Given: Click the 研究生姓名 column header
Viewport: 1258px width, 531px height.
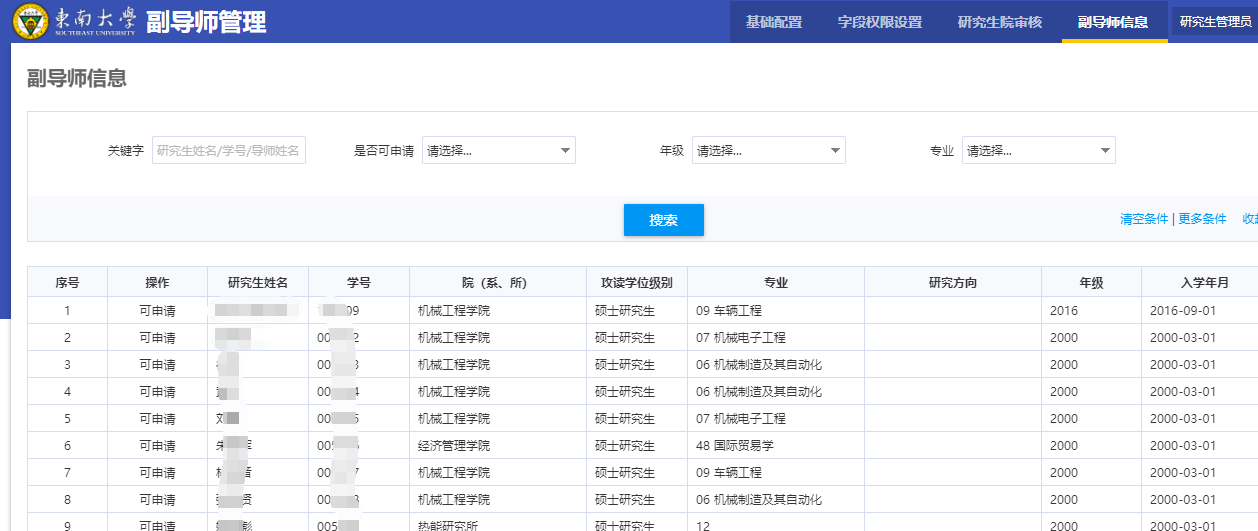Looking at the screenshot, I should [258, 283].
